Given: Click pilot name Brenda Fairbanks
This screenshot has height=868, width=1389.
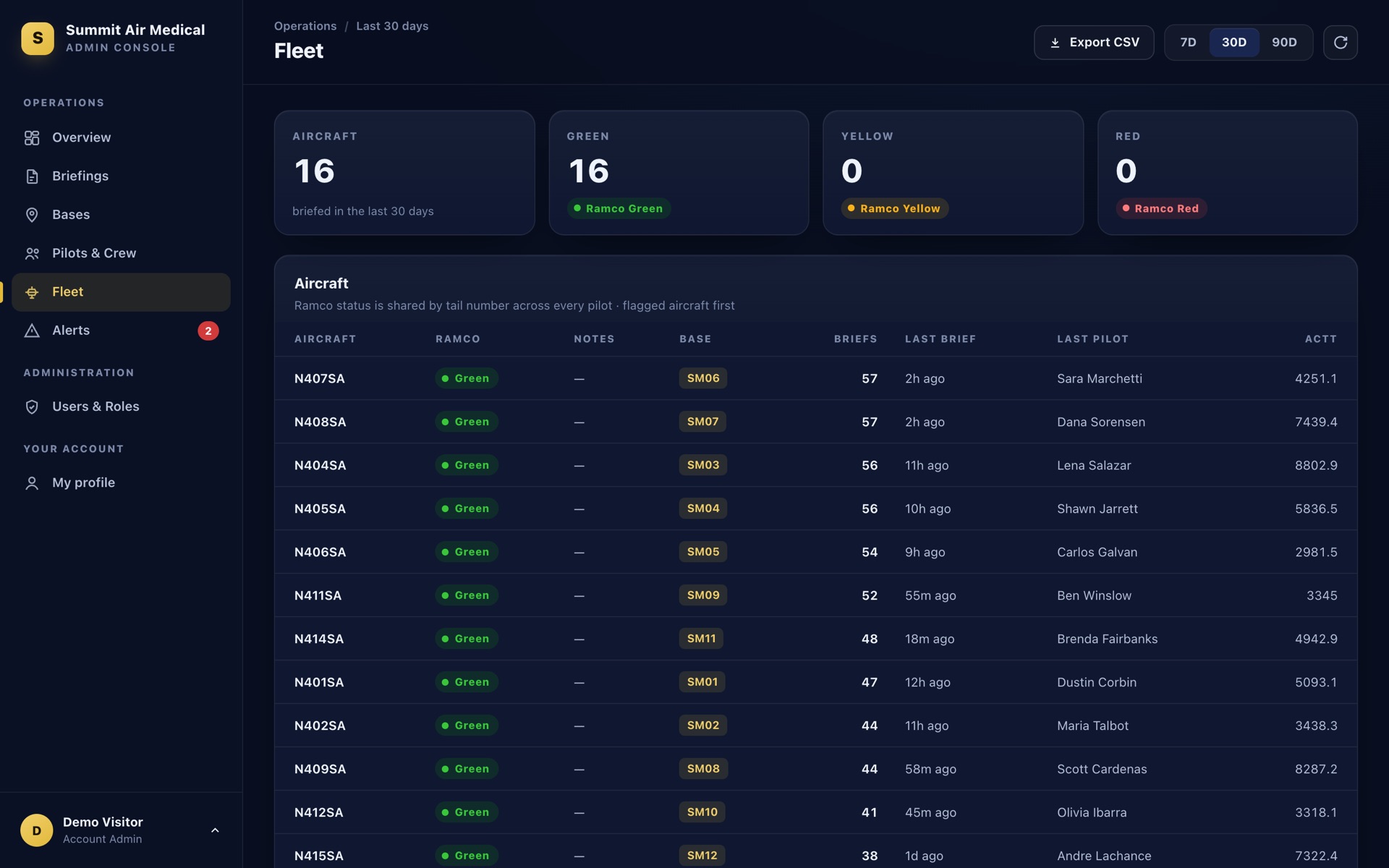Looking at the screenshot, I should point(1107,639).
